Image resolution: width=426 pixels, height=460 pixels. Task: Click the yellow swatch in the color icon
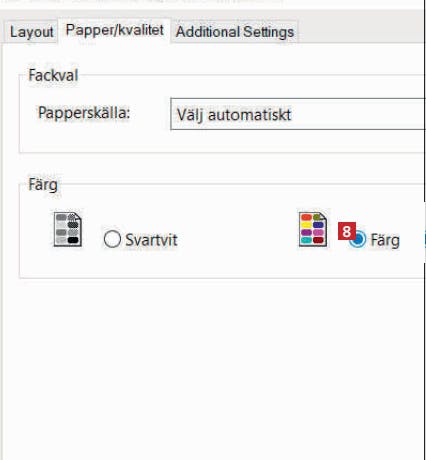tap(306, 225)
